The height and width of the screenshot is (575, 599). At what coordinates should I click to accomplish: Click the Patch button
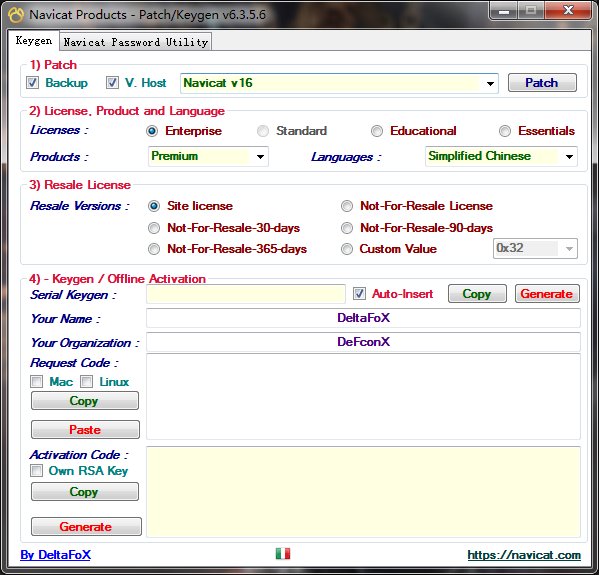pos(542,83)
